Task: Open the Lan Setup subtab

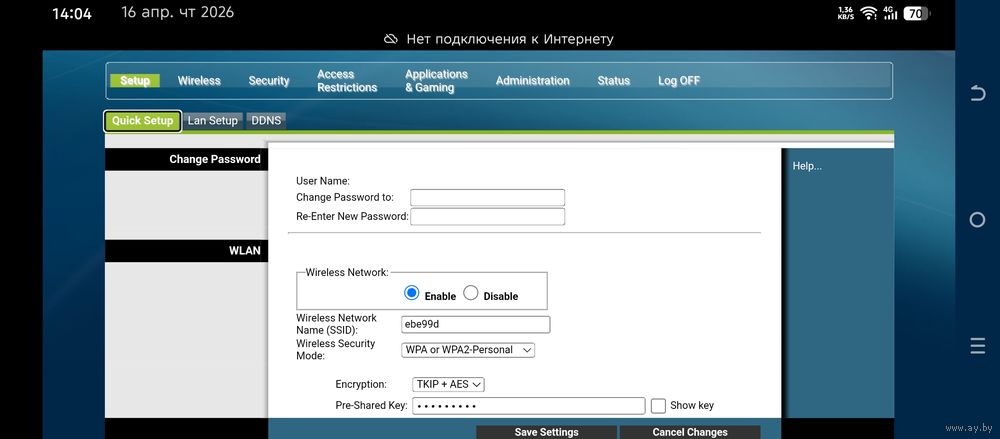Action: (x=213, y=121)
